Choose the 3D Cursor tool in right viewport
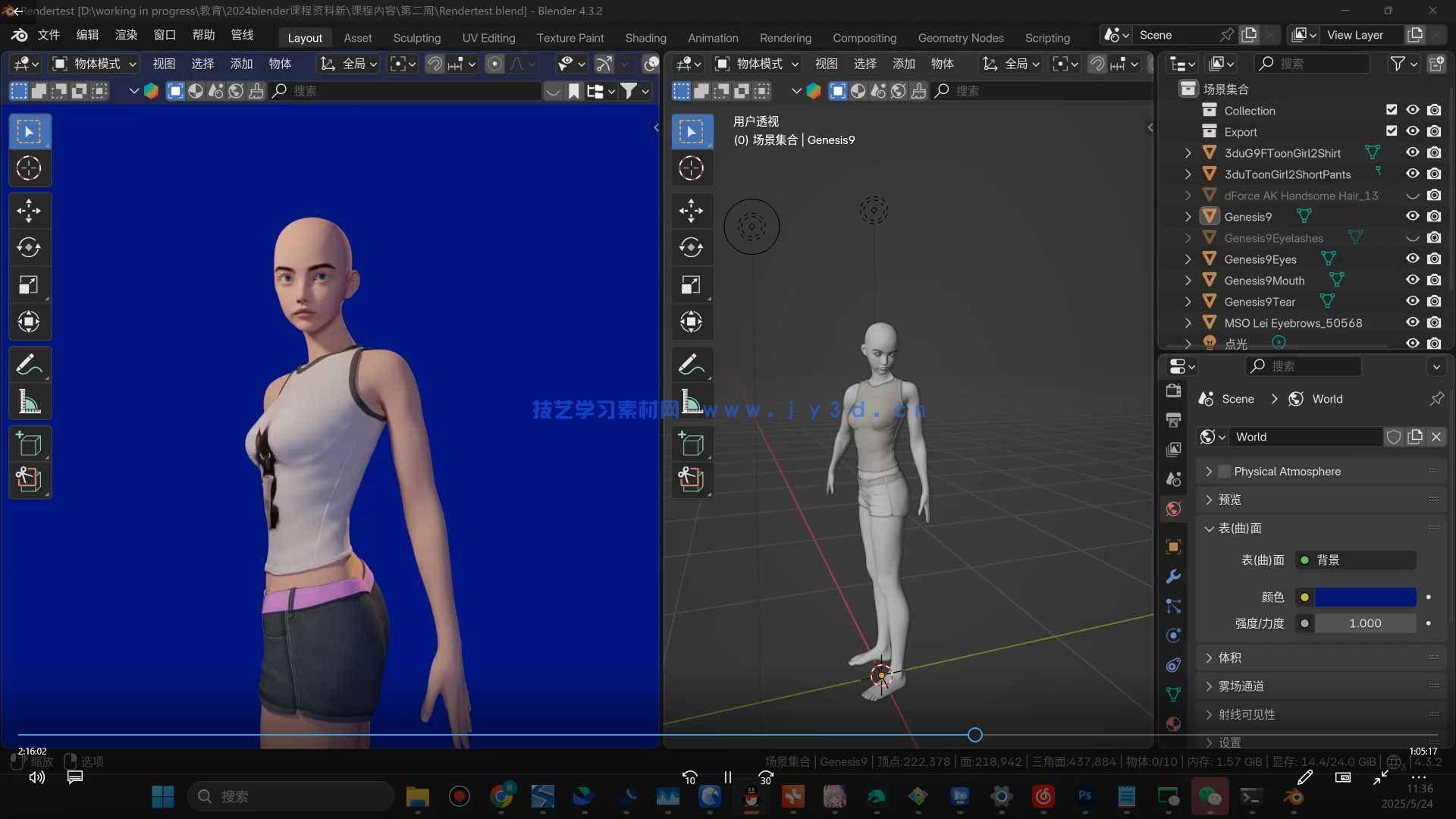 coord(691,168)
